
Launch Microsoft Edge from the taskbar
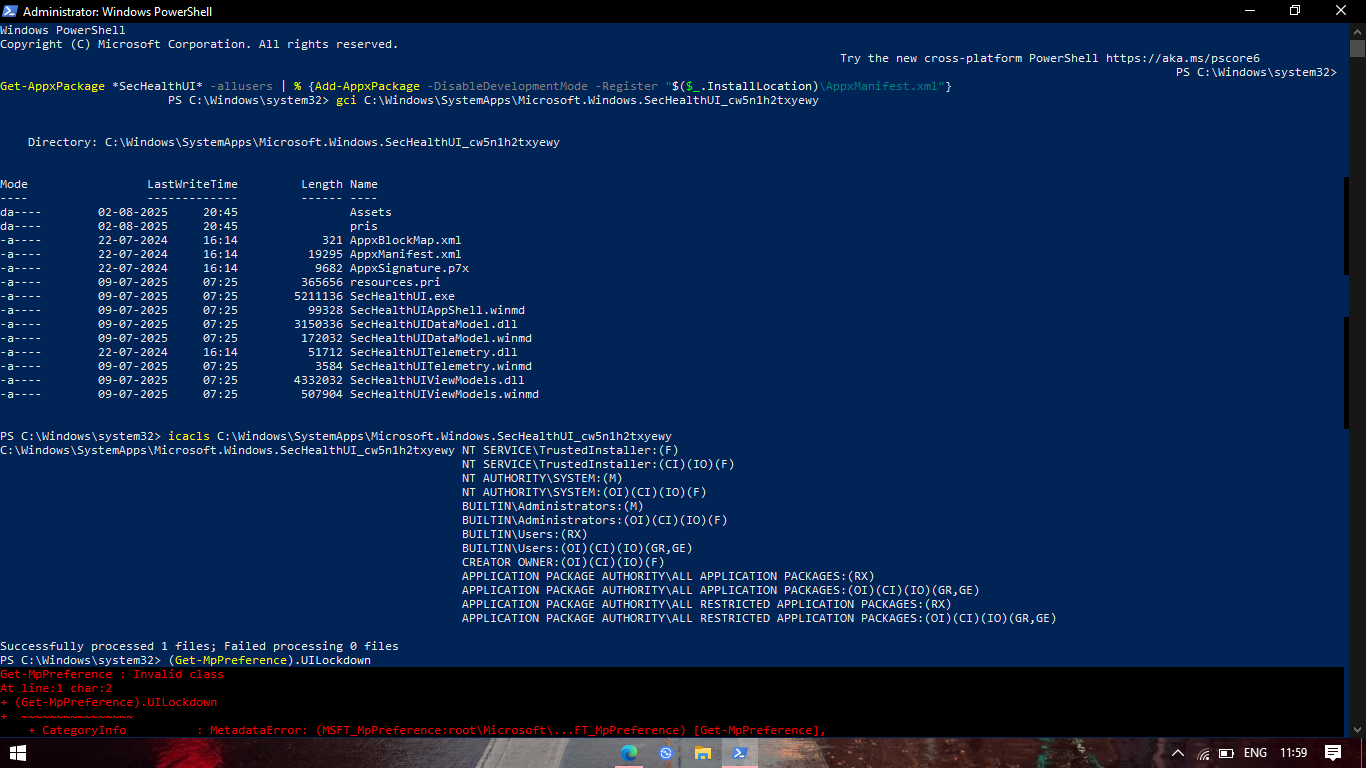coord(629,753)
